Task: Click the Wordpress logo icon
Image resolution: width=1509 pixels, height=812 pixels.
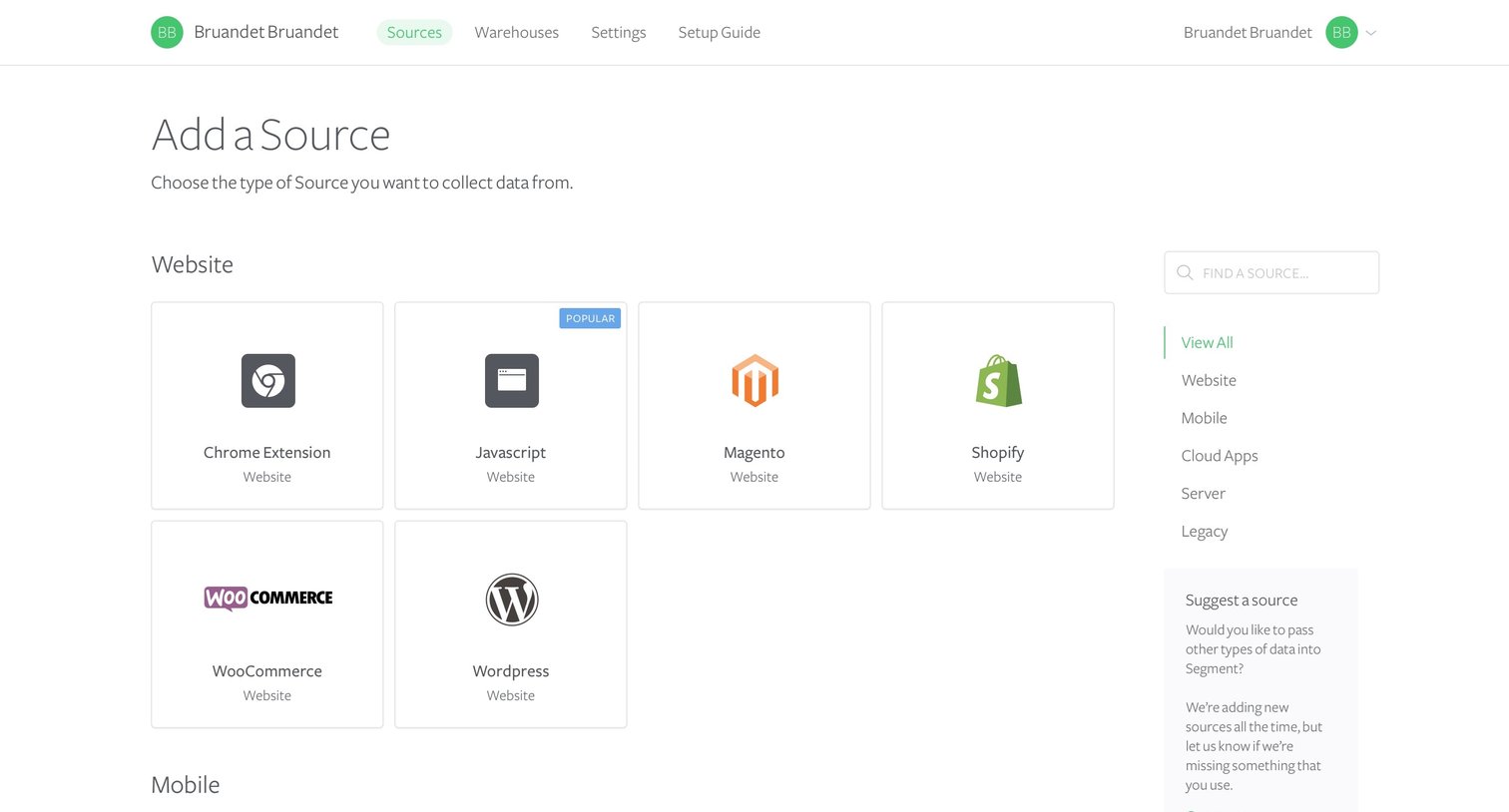Action: click(512, 600)
